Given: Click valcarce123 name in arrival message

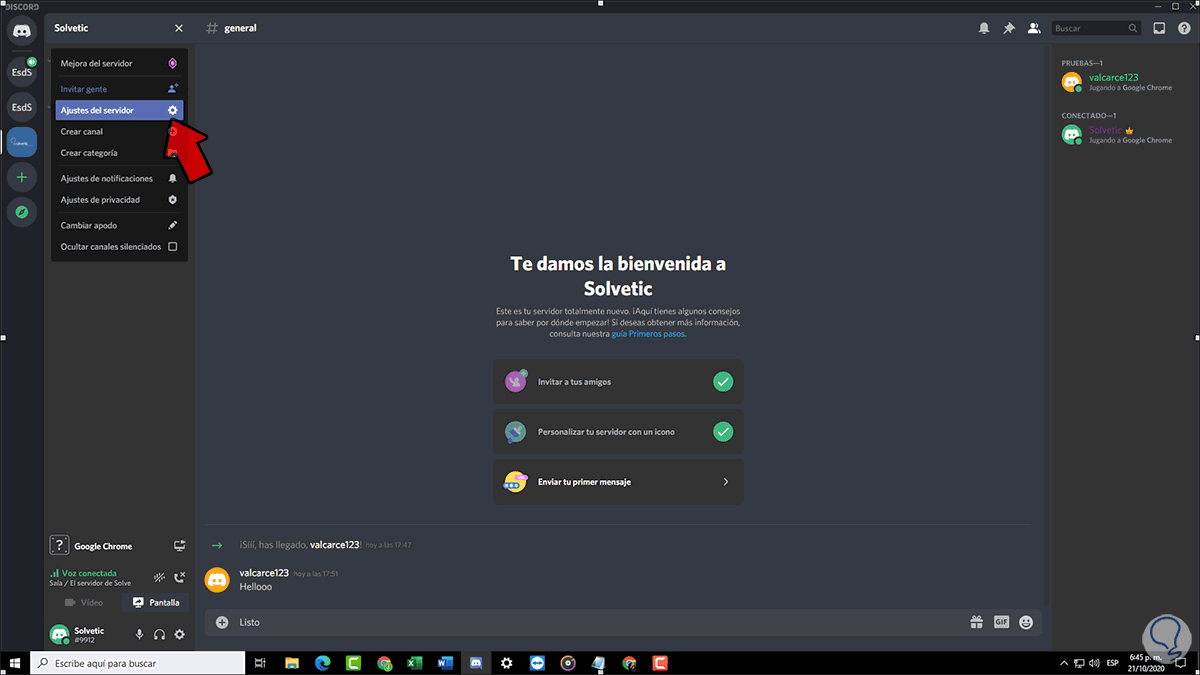Looking at the screenshot, I should [x=335, y=544].
